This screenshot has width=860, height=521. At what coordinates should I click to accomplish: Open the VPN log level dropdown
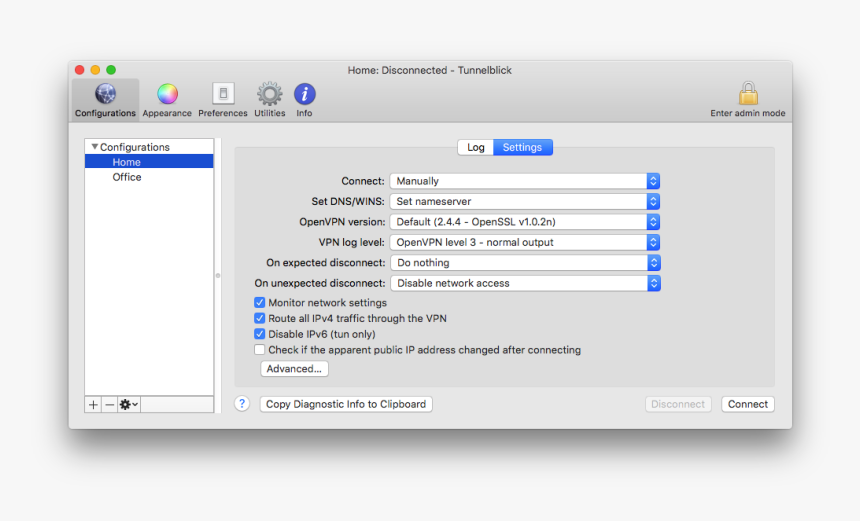pyautogui.click(x=525, y=242)
